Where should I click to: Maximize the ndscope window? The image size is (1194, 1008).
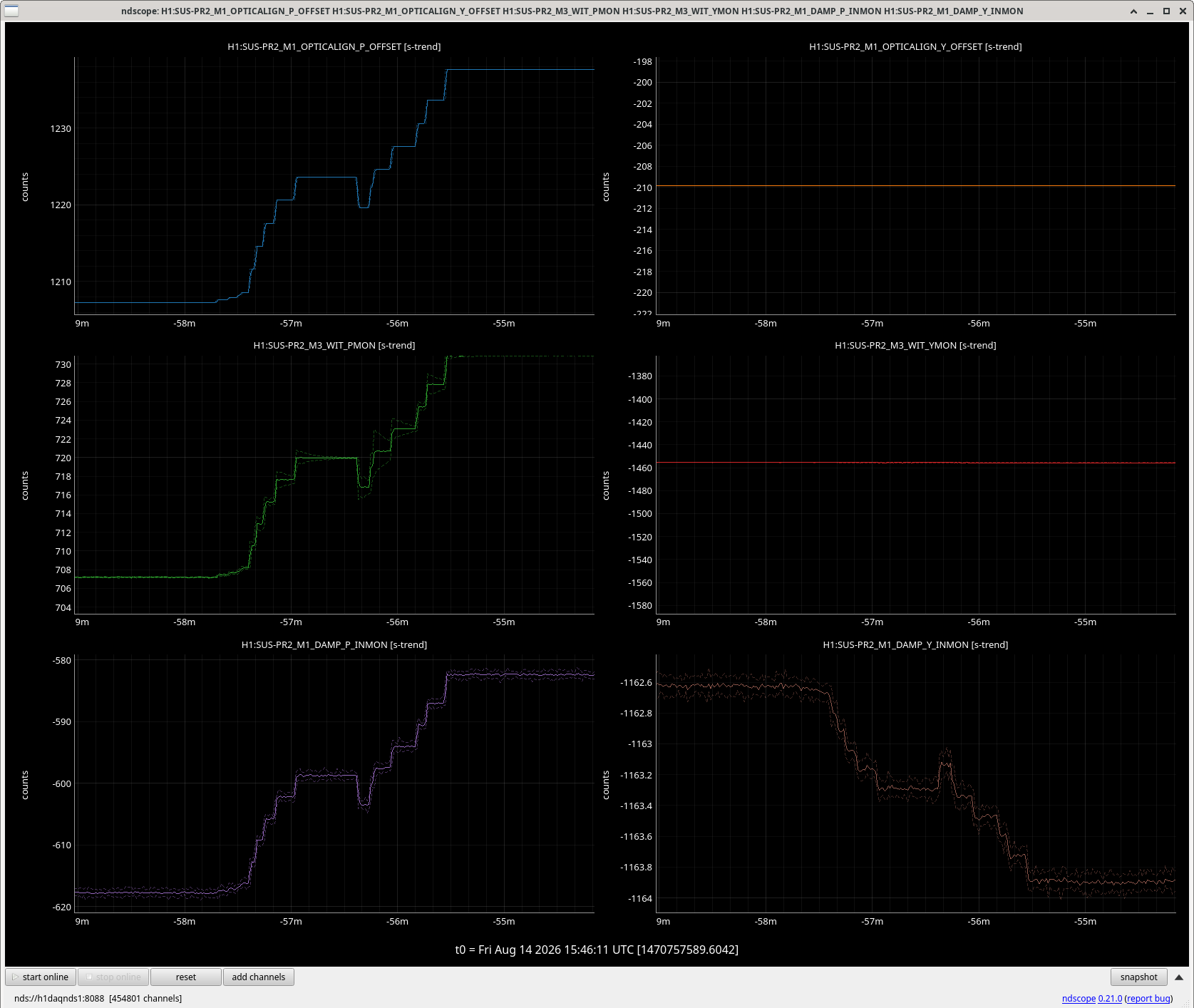coord(1166,11)
